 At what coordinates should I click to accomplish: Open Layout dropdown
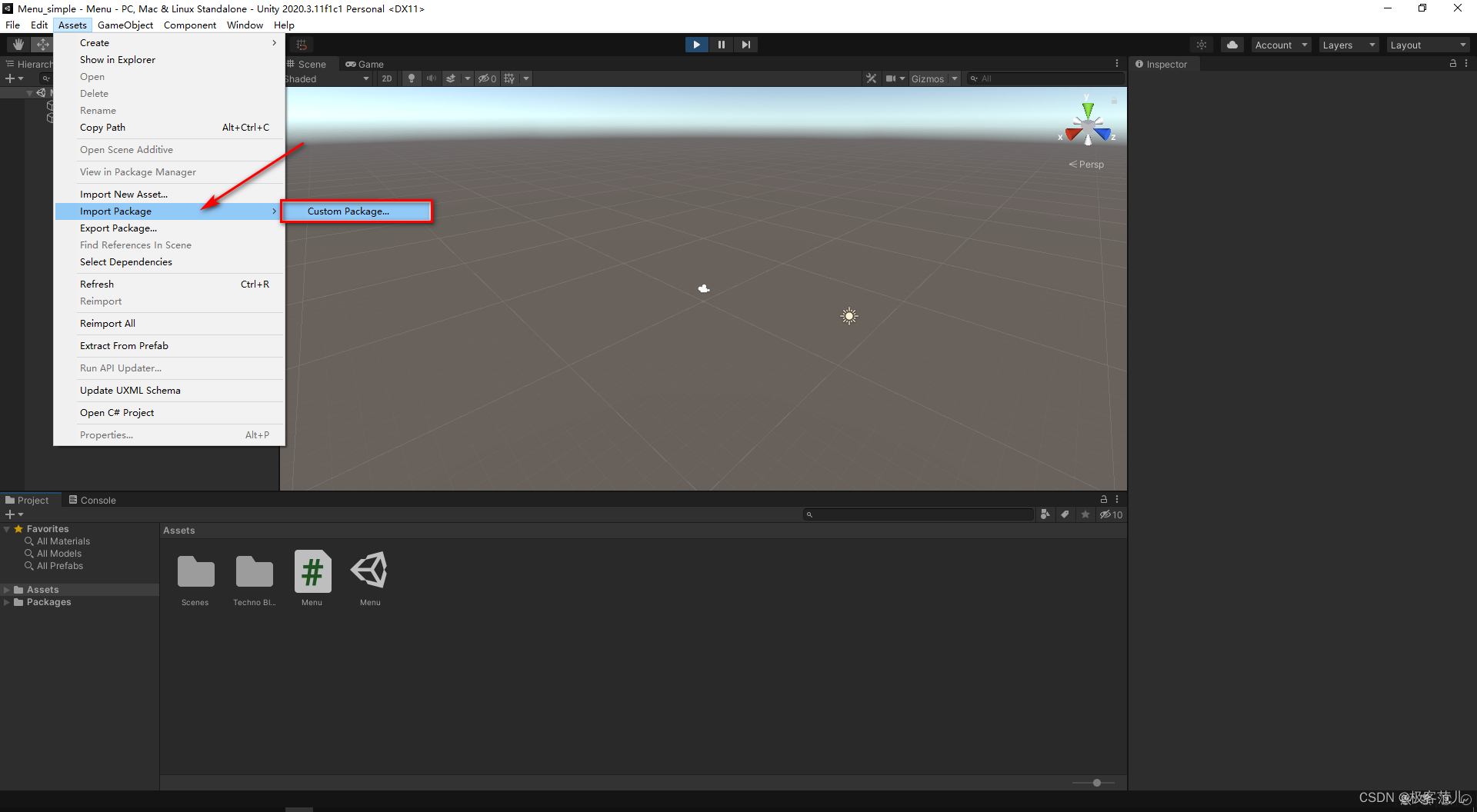pos(1429,45)
